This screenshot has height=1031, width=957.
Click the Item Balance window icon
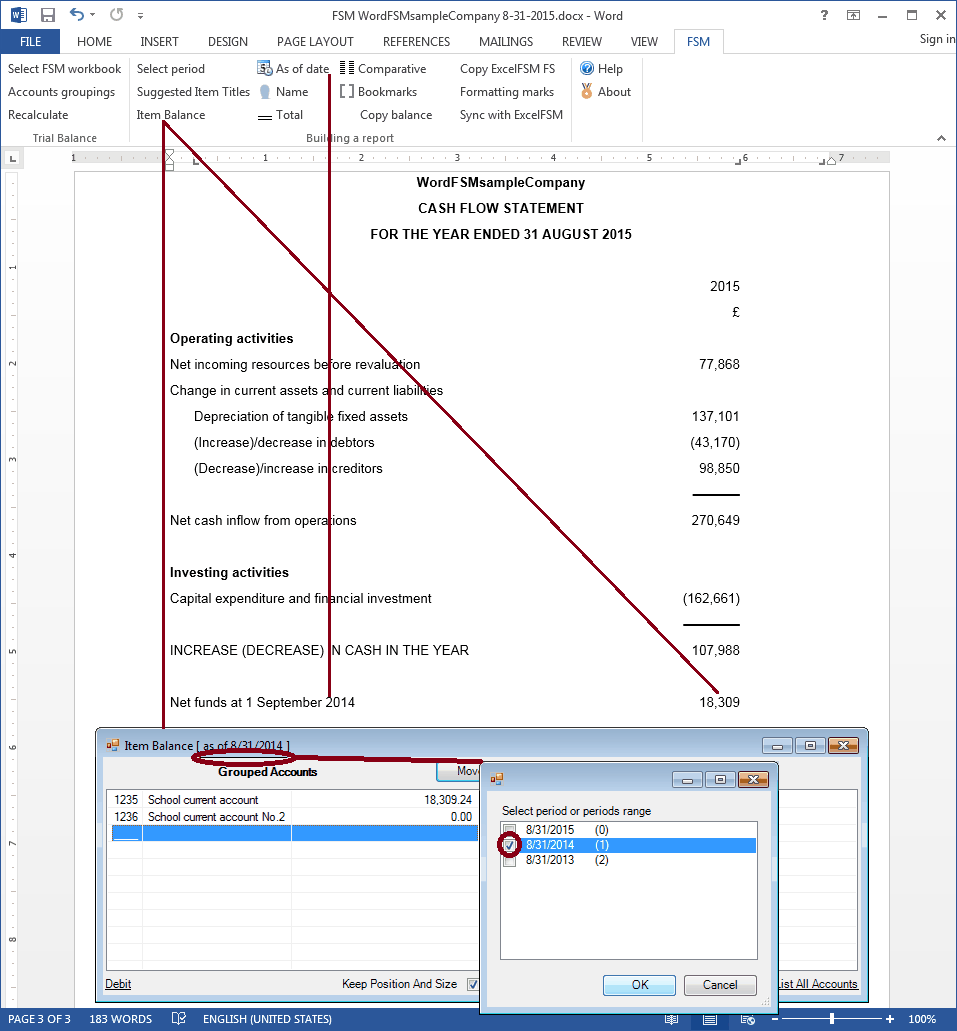coord(113,745)
